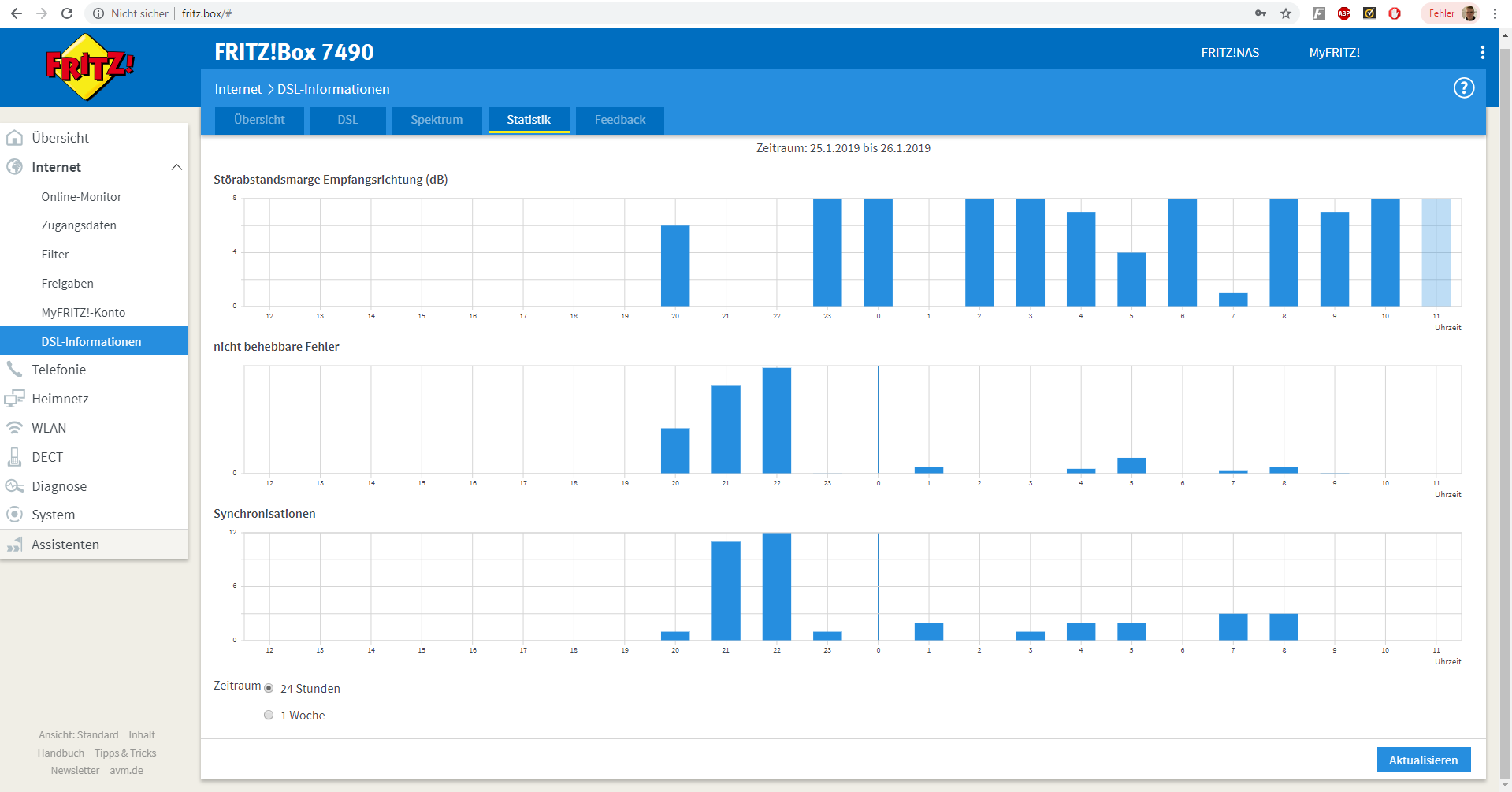Select the 1 Woche radio button
The image size is (1512, 792).
point(269,716)
